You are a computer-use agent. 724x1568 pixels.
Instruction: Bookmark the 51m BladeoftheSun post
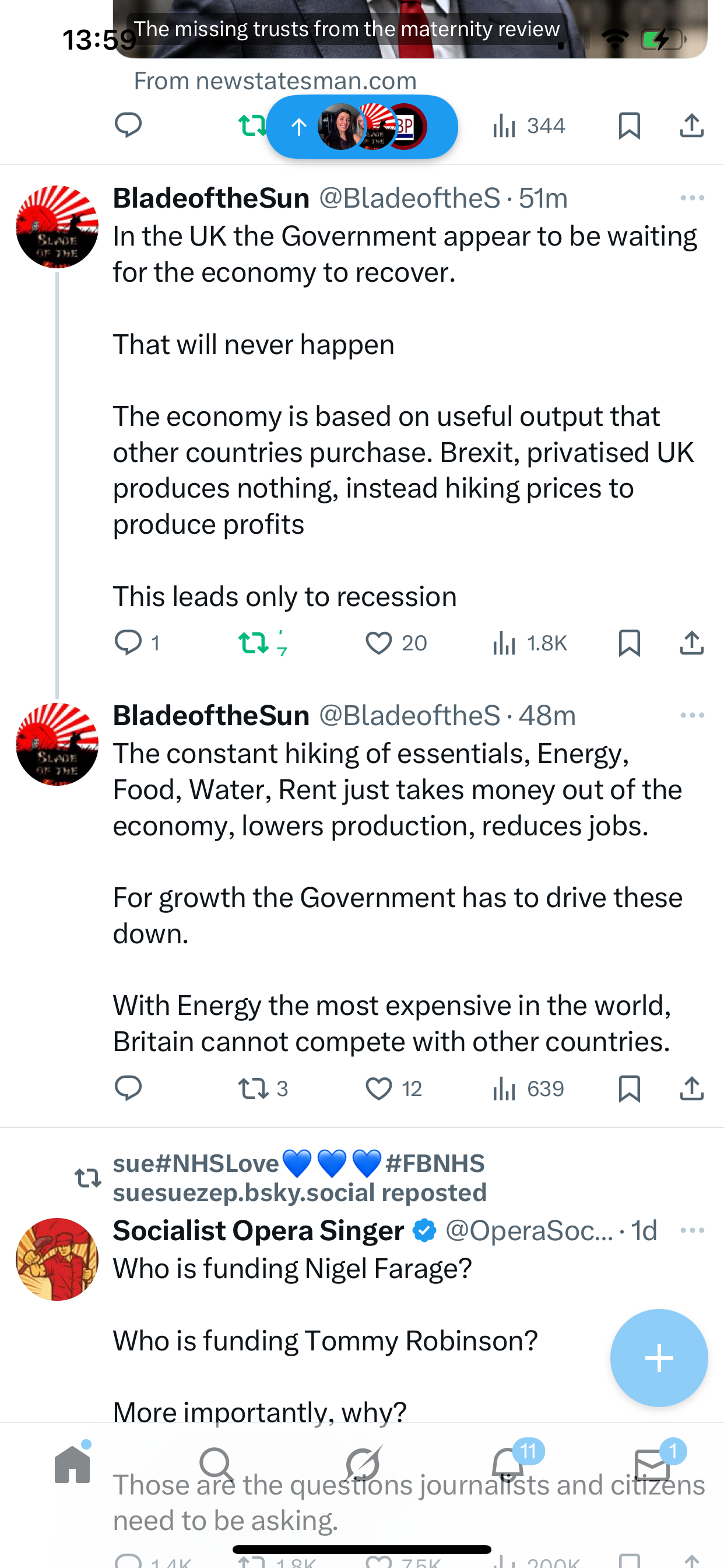point(629,643)
